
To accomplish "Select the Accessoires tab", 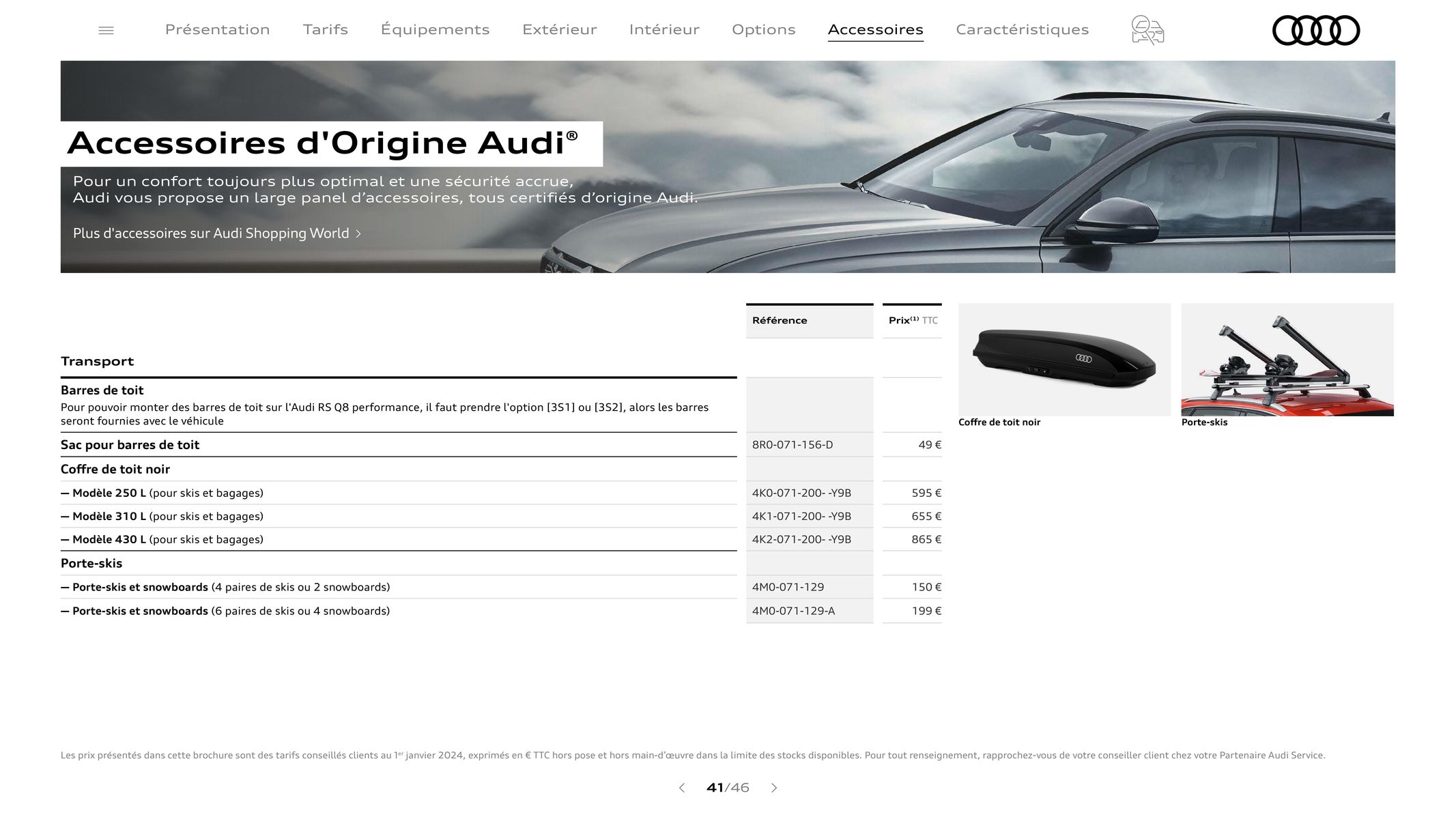I will (876, 30).
